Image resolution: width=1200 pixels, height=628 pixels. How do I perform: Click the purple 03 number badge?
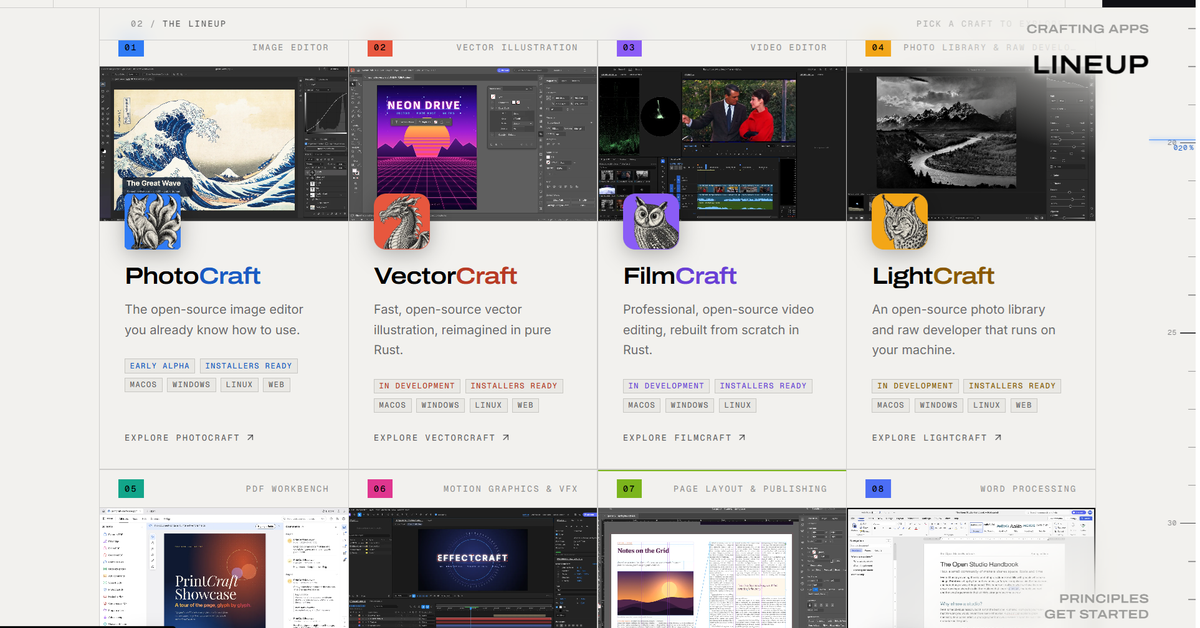629,47
